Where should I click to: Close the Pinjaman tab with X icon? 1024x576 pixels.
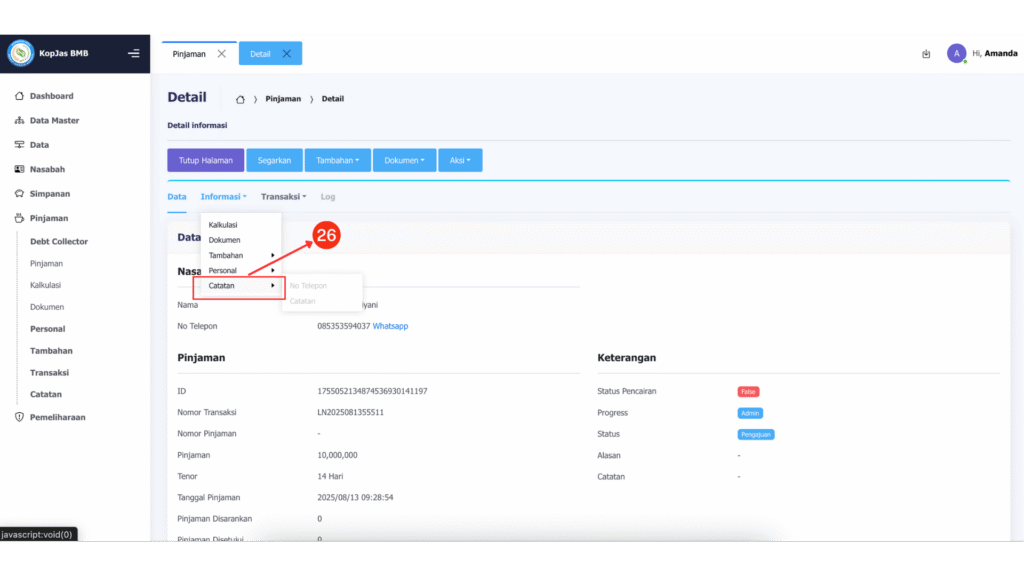221,54
